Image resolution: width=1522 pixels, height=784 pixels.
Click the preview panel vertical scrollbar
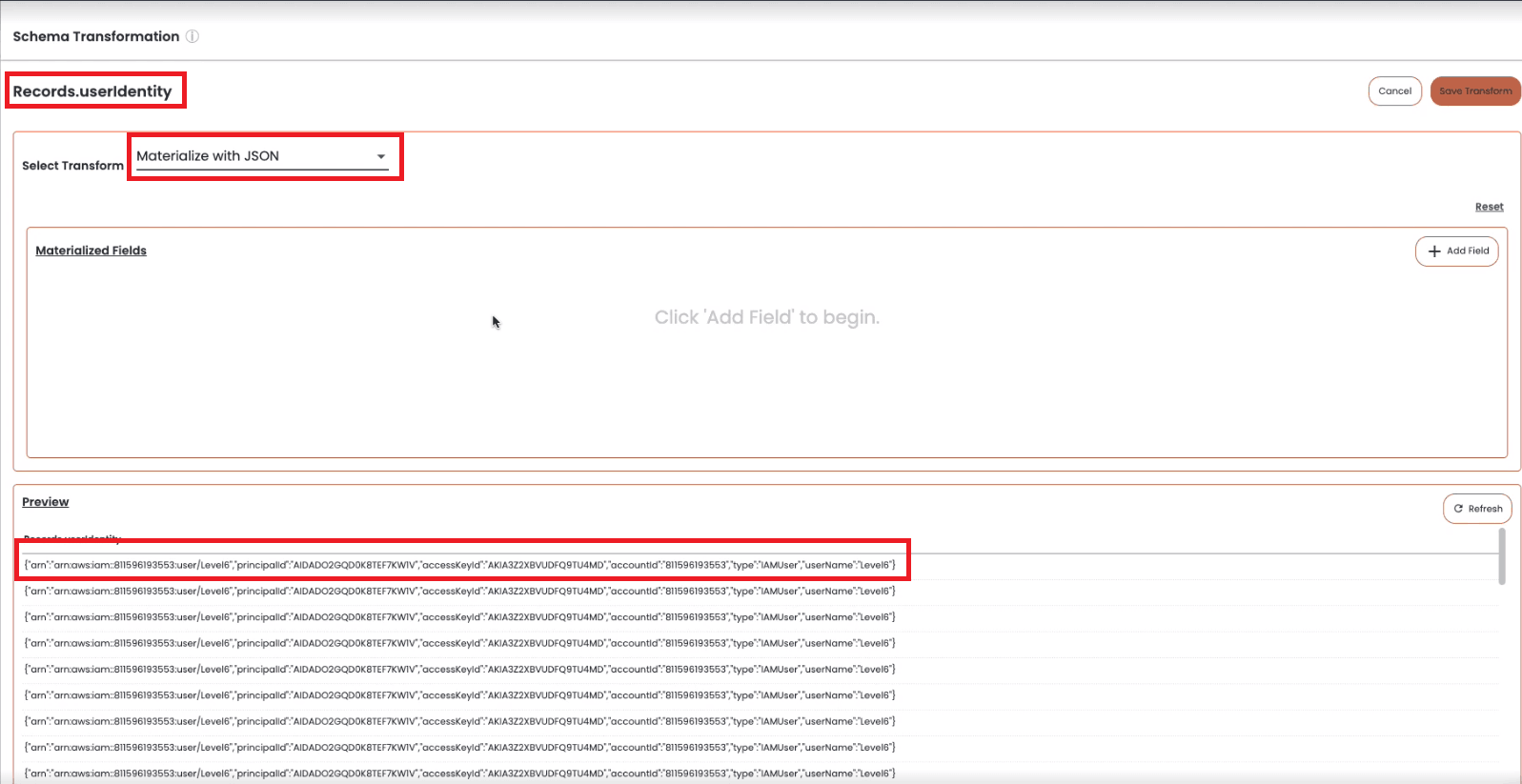pyautogui.click(x=1502, y=556)
